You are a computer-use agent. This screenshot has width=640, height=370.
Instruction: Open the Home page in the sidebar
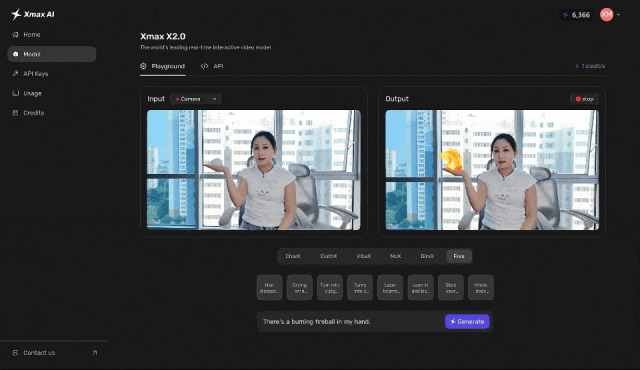(51, 35)
